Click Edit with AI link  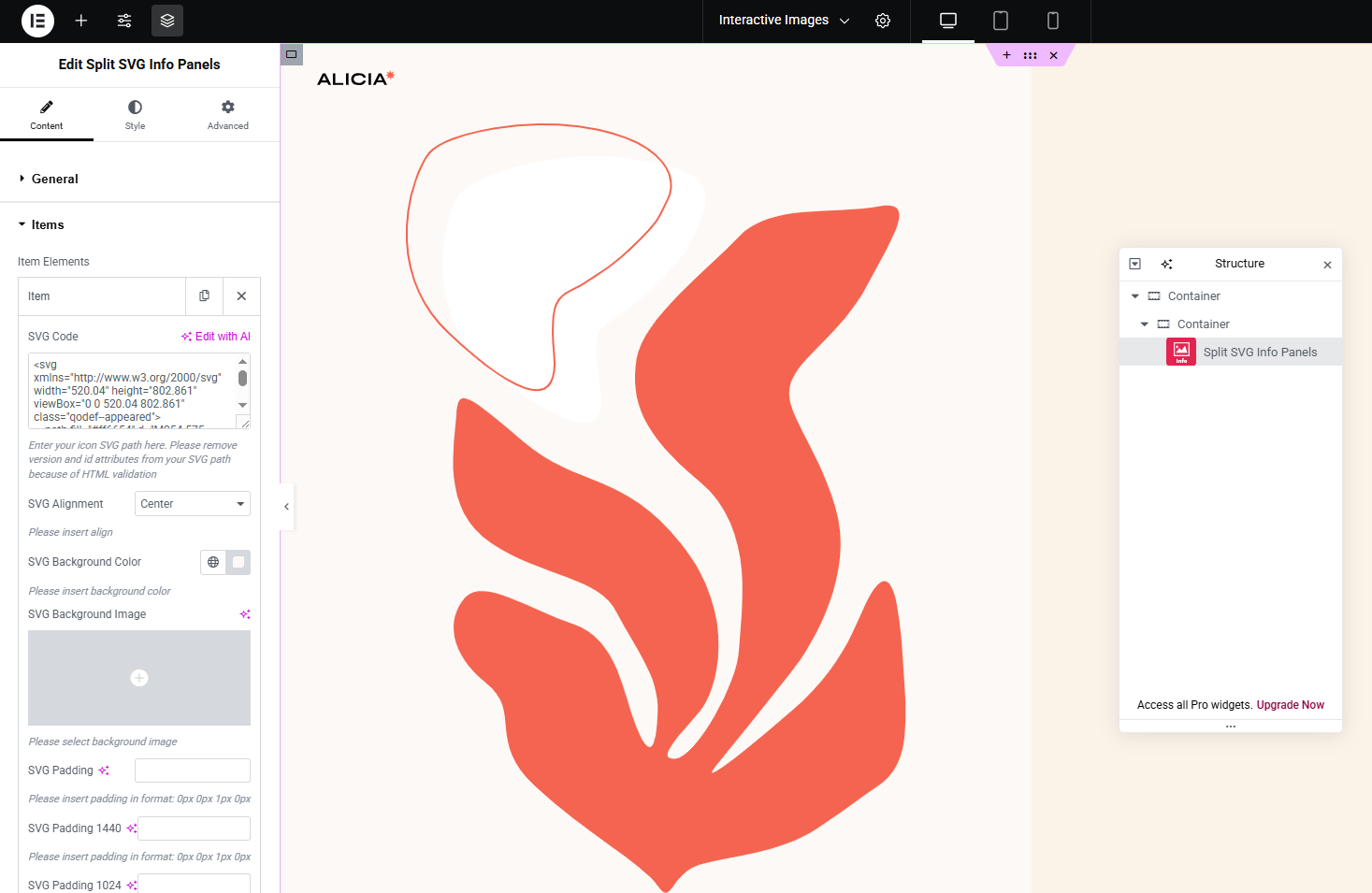pos(216,337)
